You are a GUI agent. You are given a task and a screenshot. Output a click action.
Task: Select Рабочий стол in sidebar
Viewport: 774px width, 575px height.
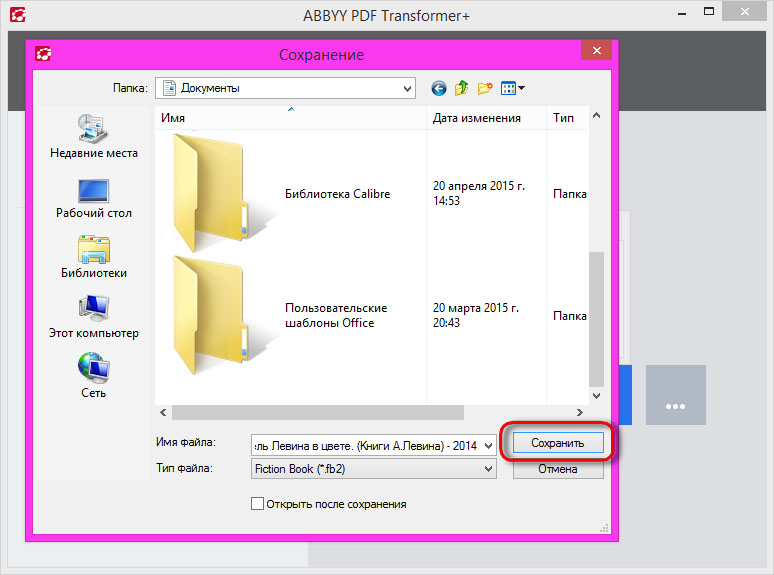coord(94,199)
